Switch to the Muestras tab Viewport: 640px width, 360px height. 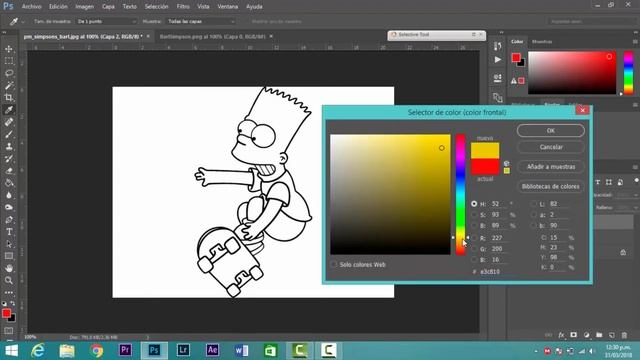(542, 42)
